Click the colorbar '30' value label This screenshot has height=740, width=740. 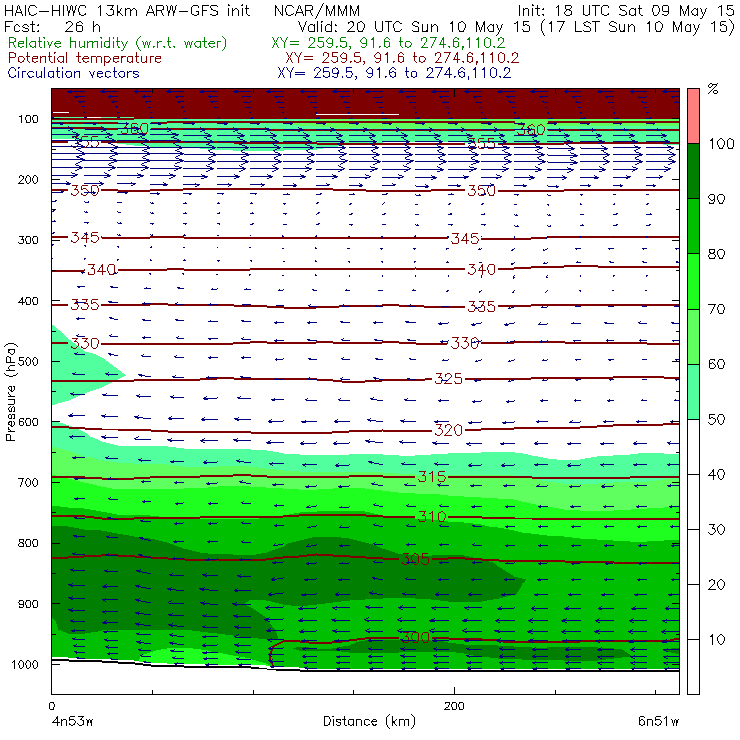pos(716,530)
